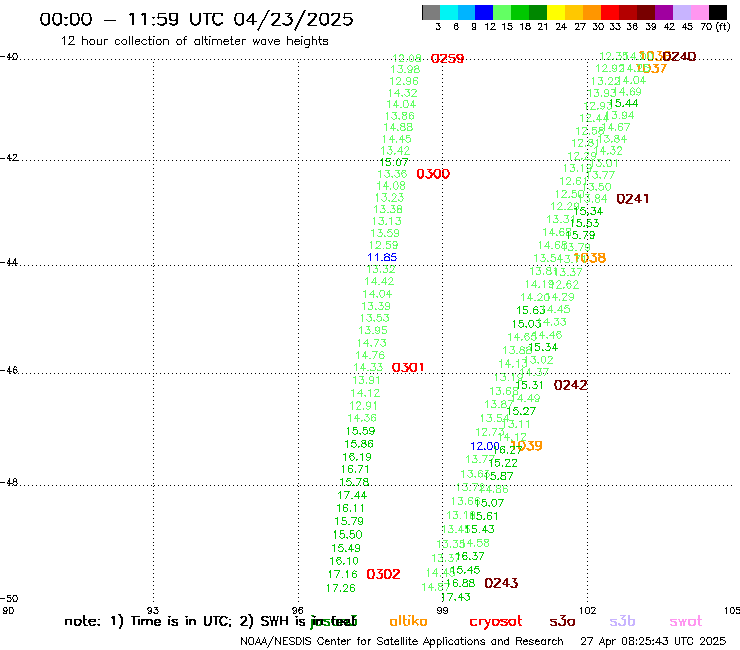Screen dimensions: 740x650
Task: Click the wave height value 16.37
Action: [470, 556]
